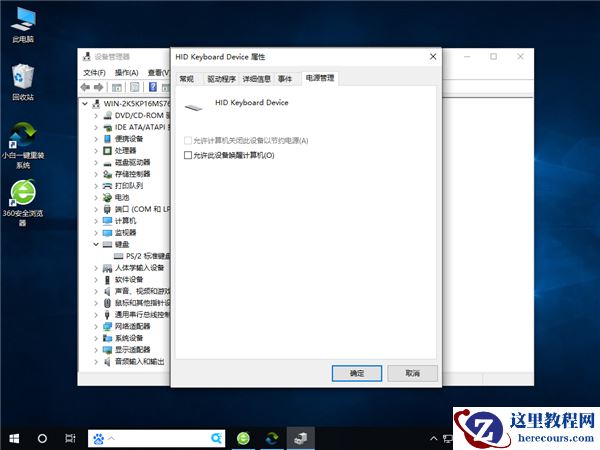Close the HID Keyboard Device properties dialog

click(433, 57)
